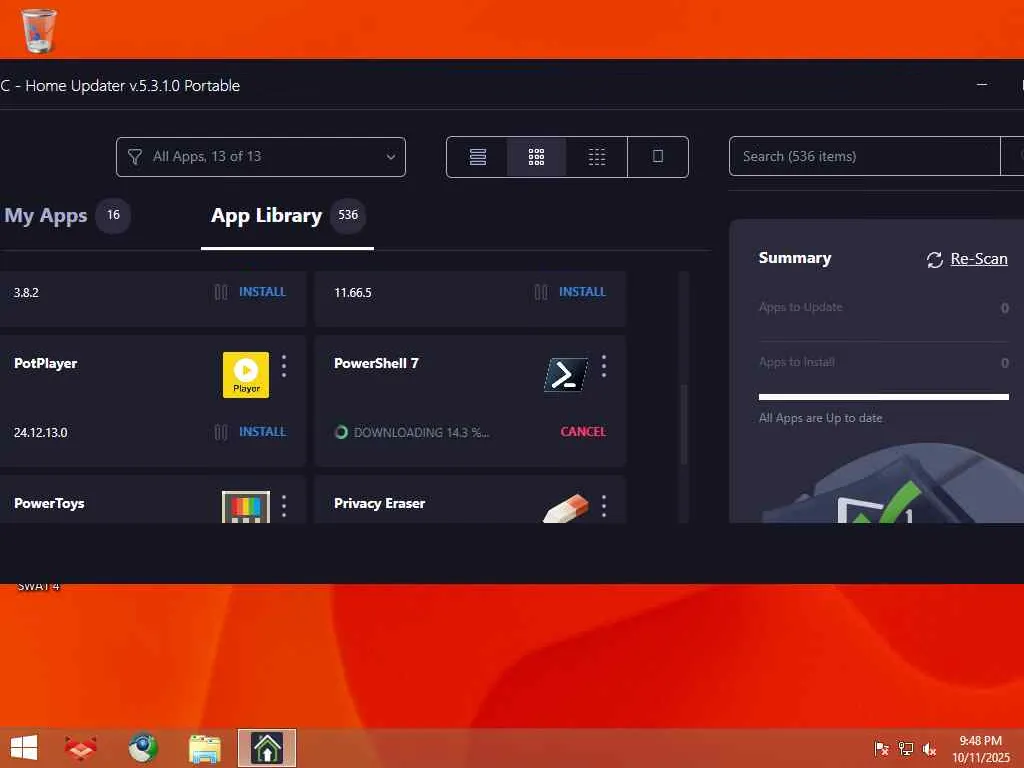1024x768 pixels.
Task: Click the App Library 536 count badge
Action: 347,215
